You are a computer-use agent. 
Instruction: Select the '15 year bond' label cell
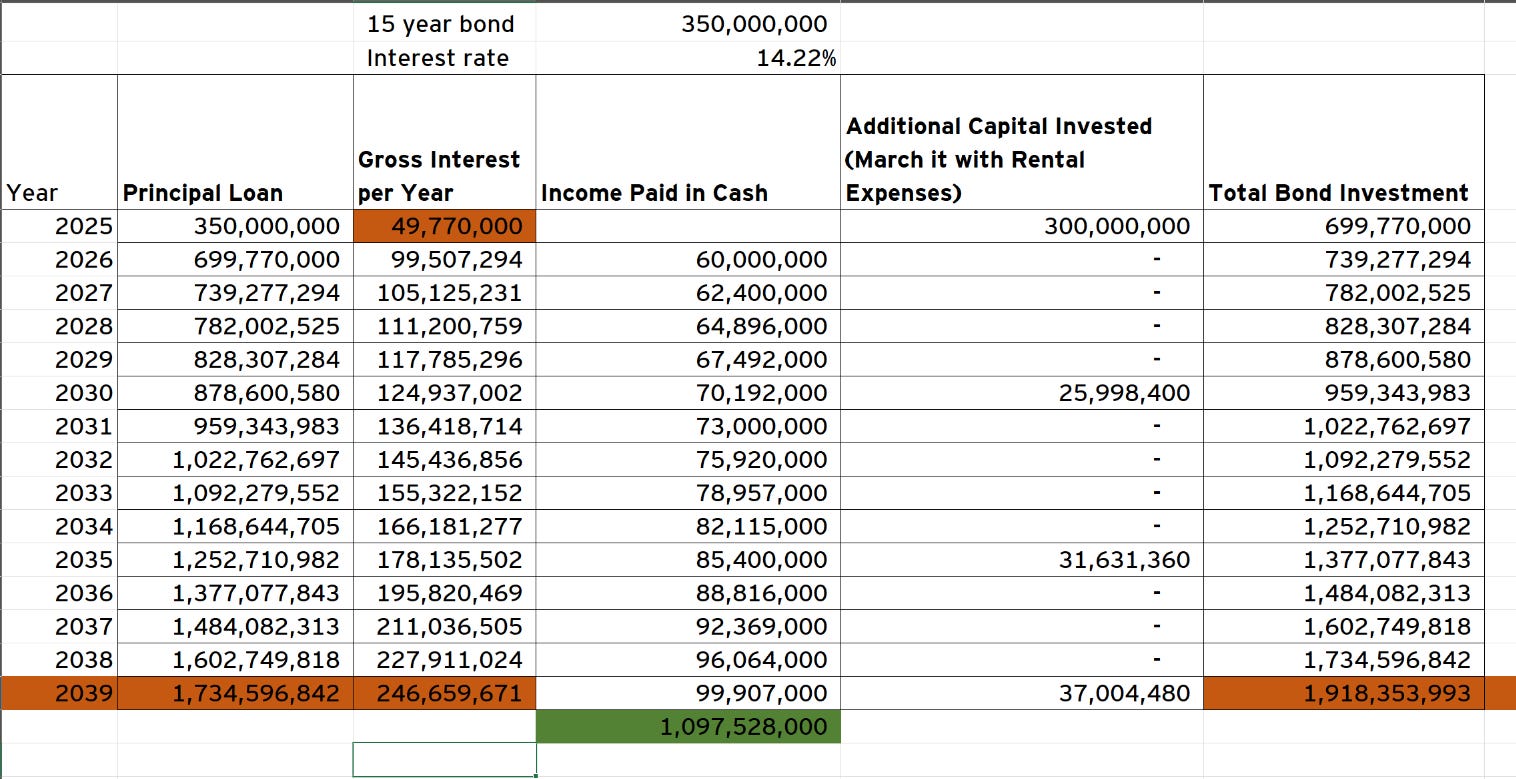pyautogui.click(x=444, y=24)
